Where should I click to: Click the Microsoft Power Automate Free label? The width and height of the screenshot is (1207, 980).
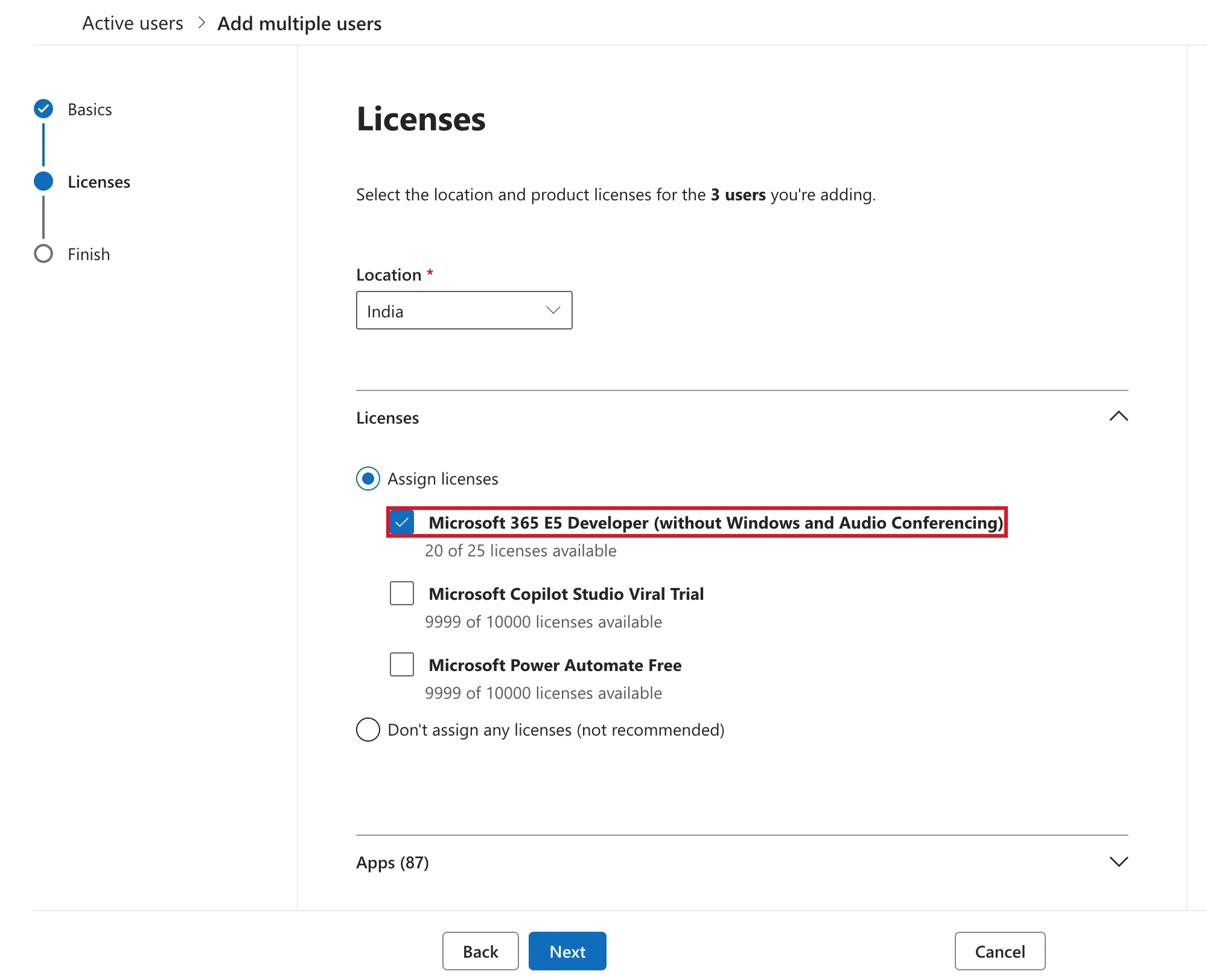click(x=555, y=665)
